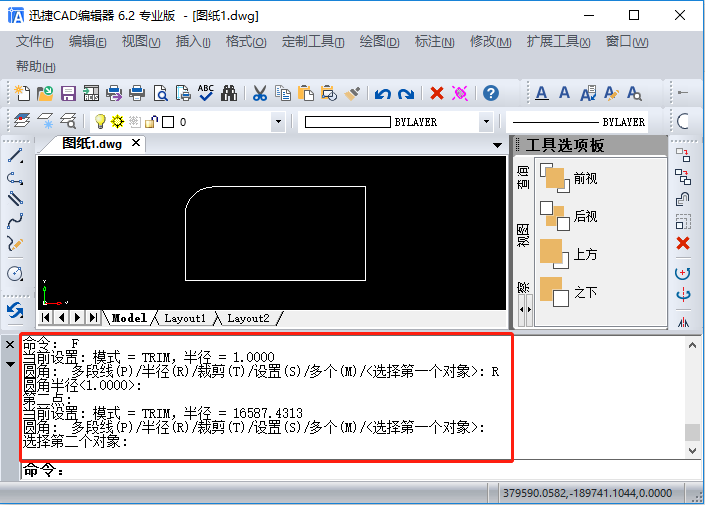Viewport: 705px width, 505px height.
Task: Click the Paste clipboard icon
Action: click(x=306, y=93)
